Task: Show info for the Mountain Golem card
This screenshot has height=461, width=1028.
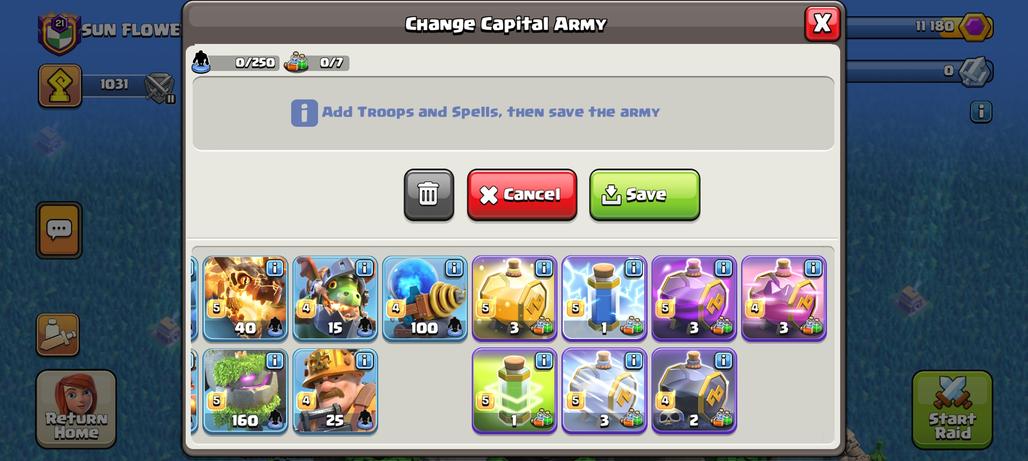Action: coord(274,360)
